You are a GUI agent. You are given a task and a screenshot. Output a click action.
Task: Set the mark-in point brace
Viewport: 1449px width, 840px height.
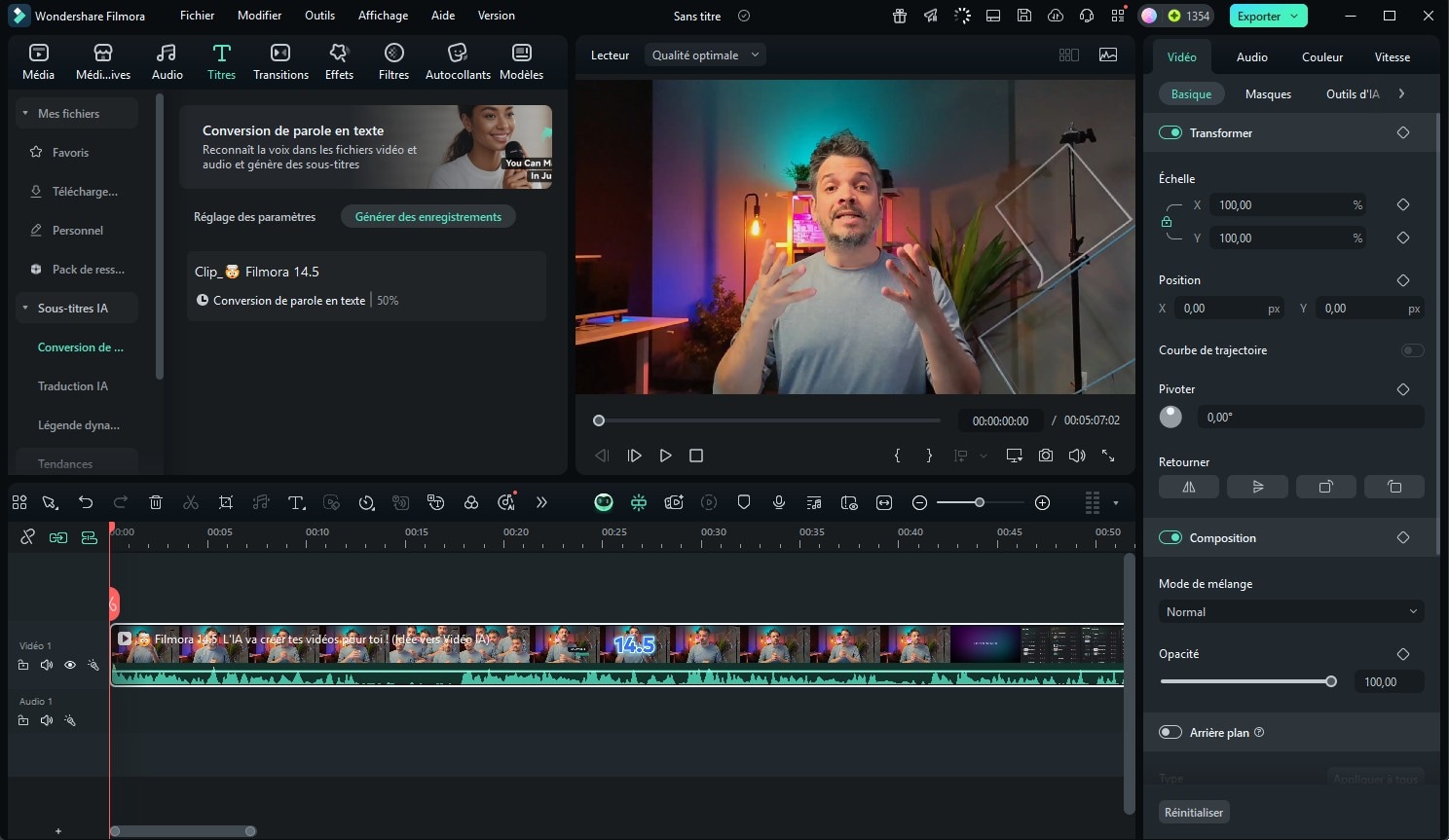coord(898,456)
